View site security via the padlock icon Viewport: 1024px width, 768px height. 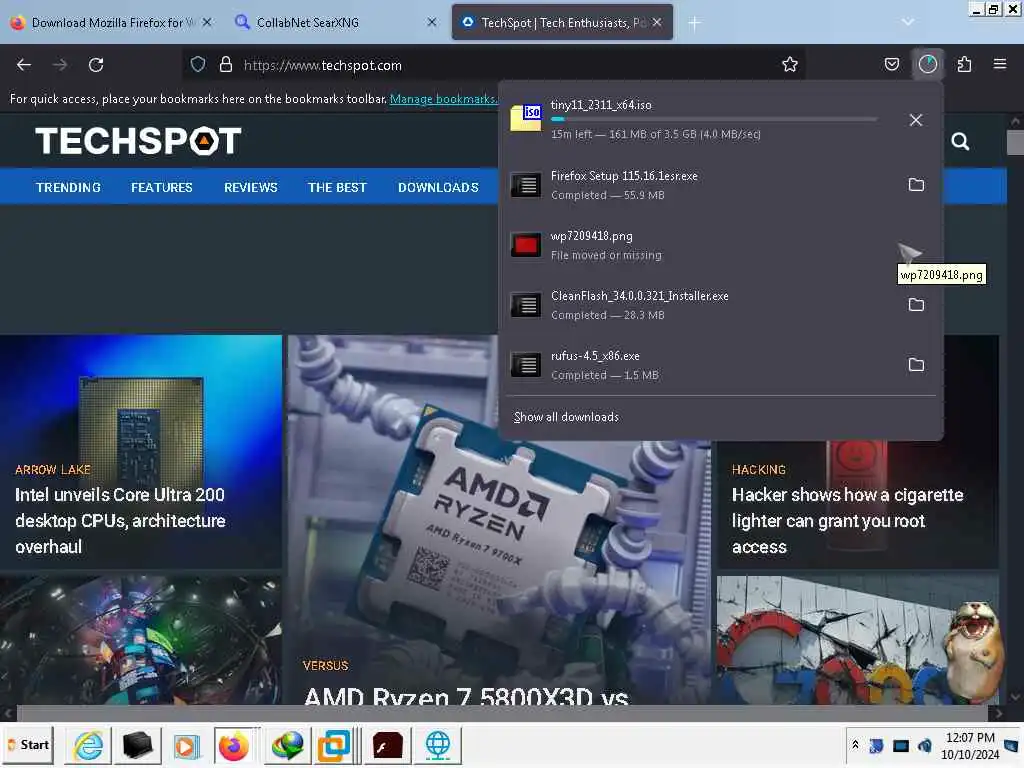tap(226, 65)
